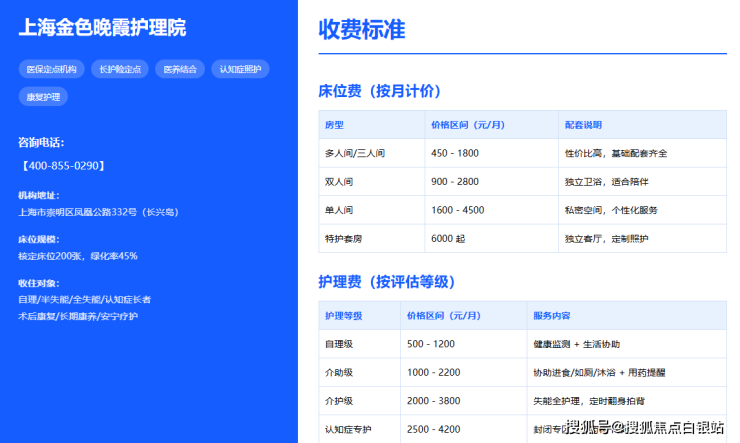Viewport: 740px width, 443px height.
Task: Click the 机构地址 label
Action: pyautogui.click(x=39, y=195)
